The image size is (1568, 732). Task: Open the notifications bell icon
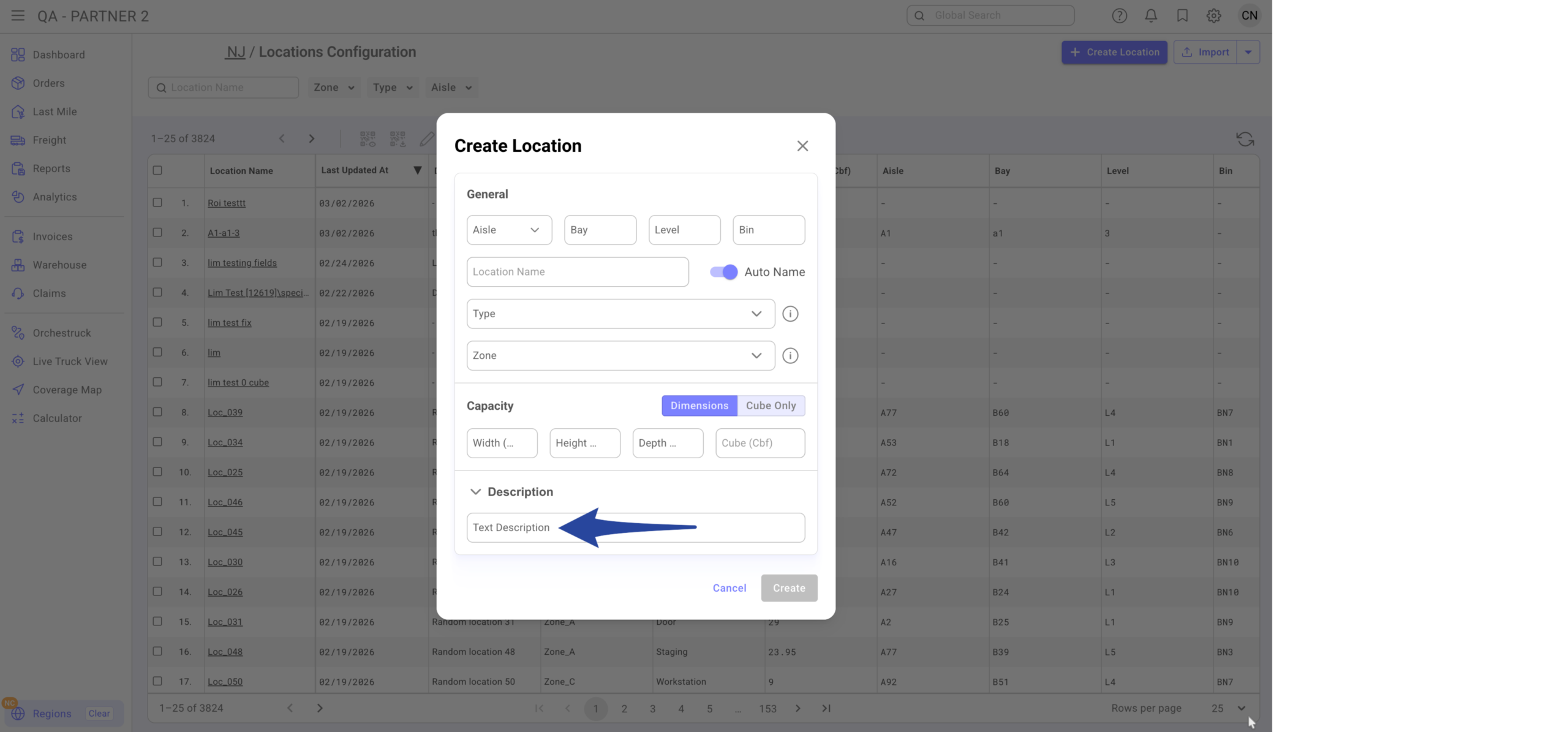pyautogui.click(x=1151, y=16)
